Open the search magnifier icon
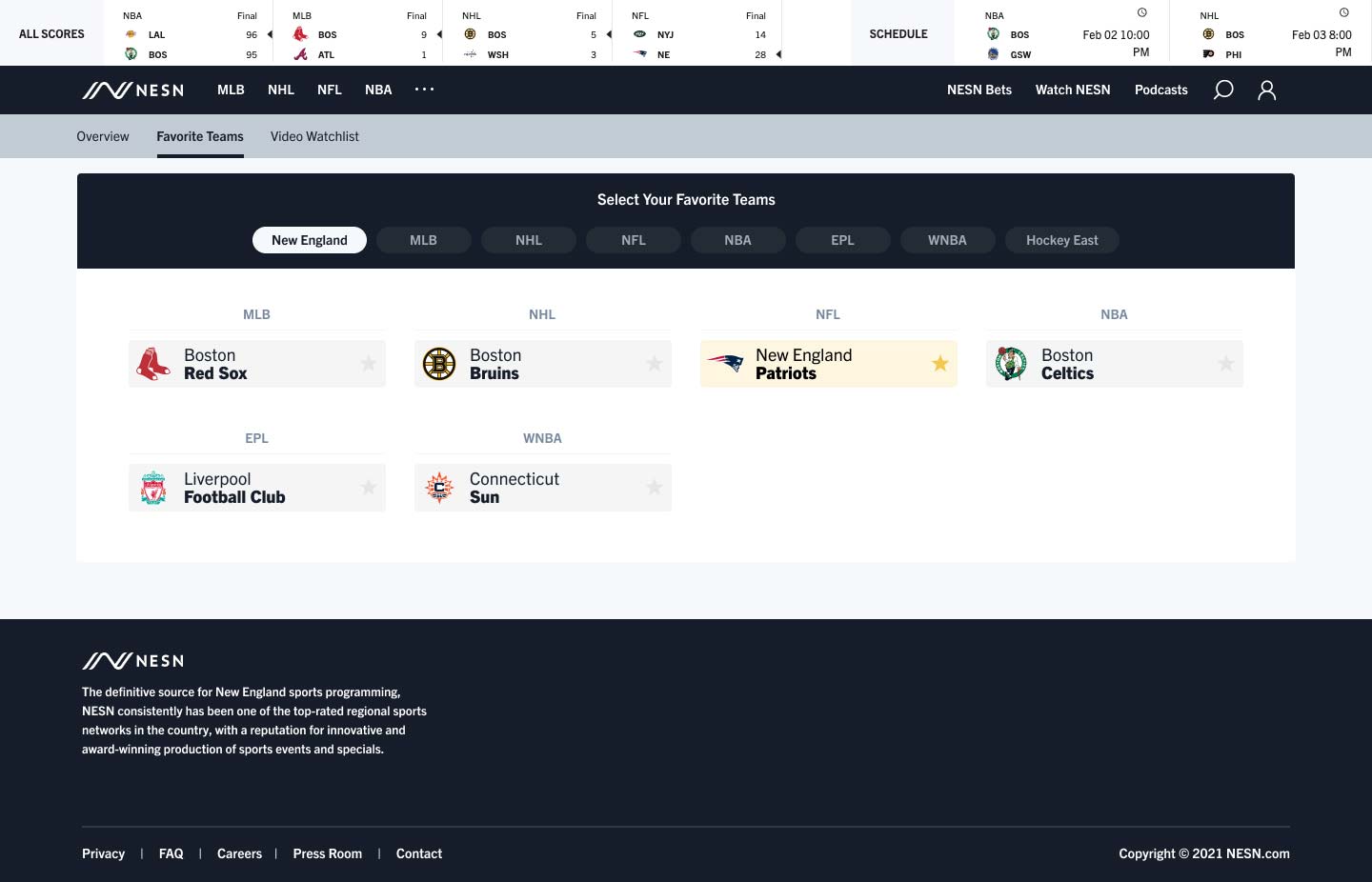The width and height of the screenshot is (1372, 882). click(x=1223, y=90)
